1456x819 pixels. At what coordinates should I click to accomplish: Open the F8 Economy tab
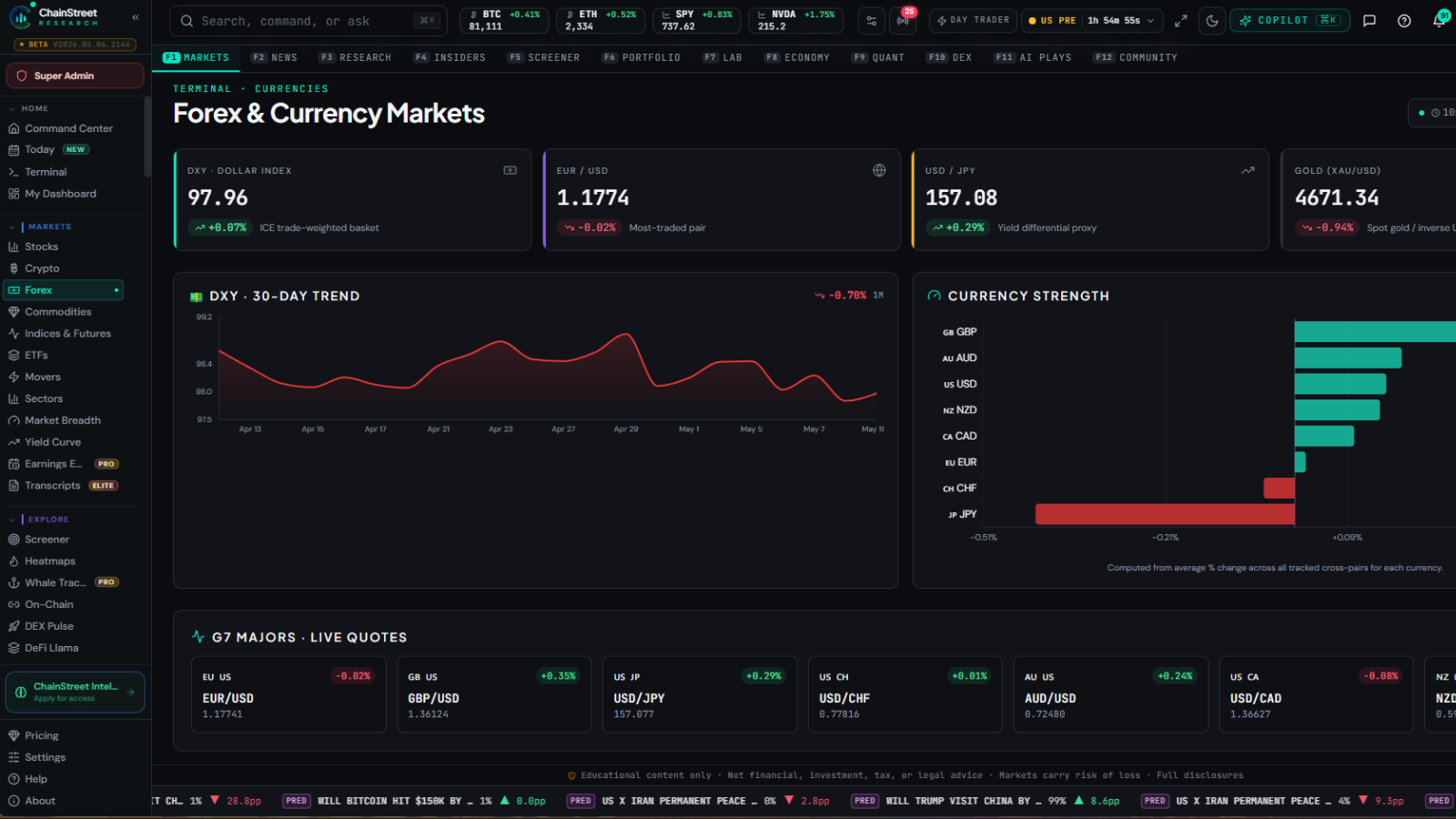(x=797, y=57)
